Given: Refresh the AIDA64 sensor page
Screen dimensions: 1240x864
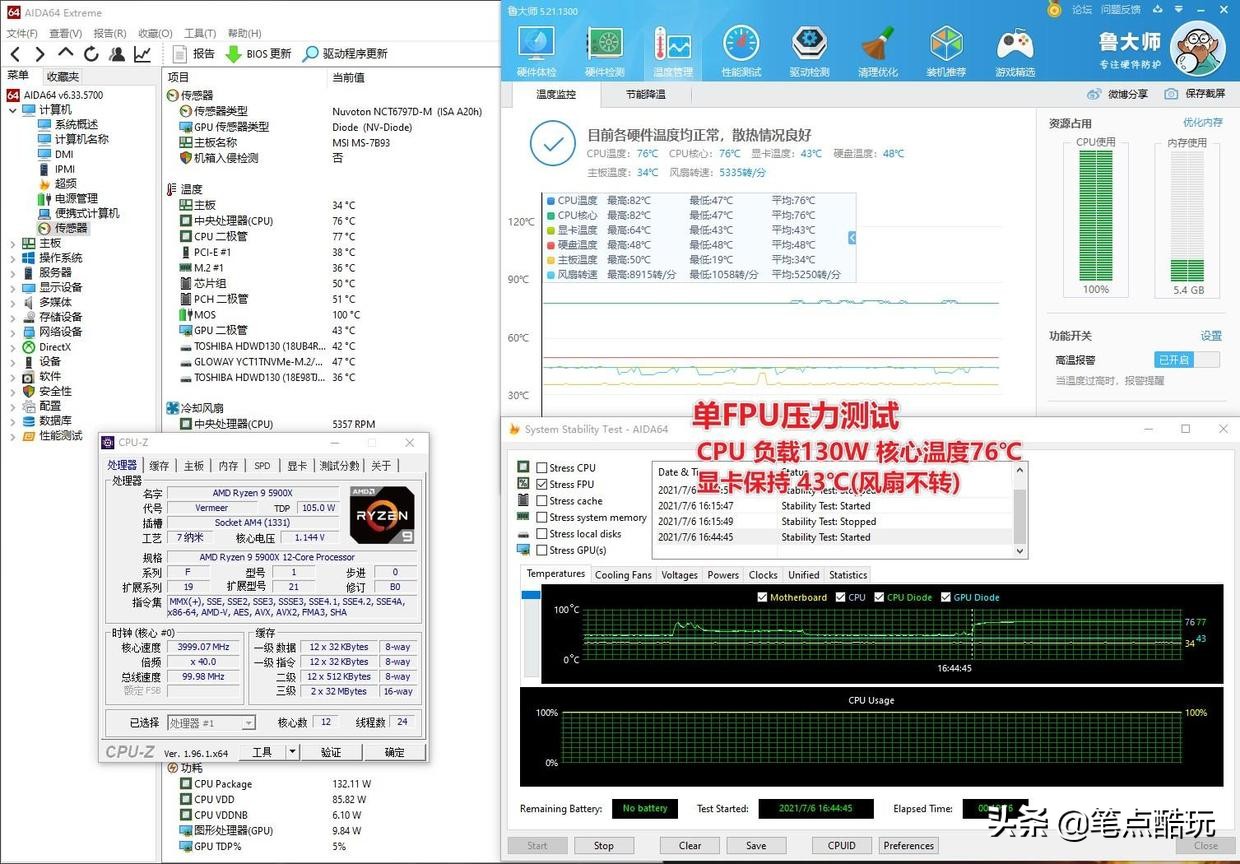Looking at the screenshot, I should point(92,54).
